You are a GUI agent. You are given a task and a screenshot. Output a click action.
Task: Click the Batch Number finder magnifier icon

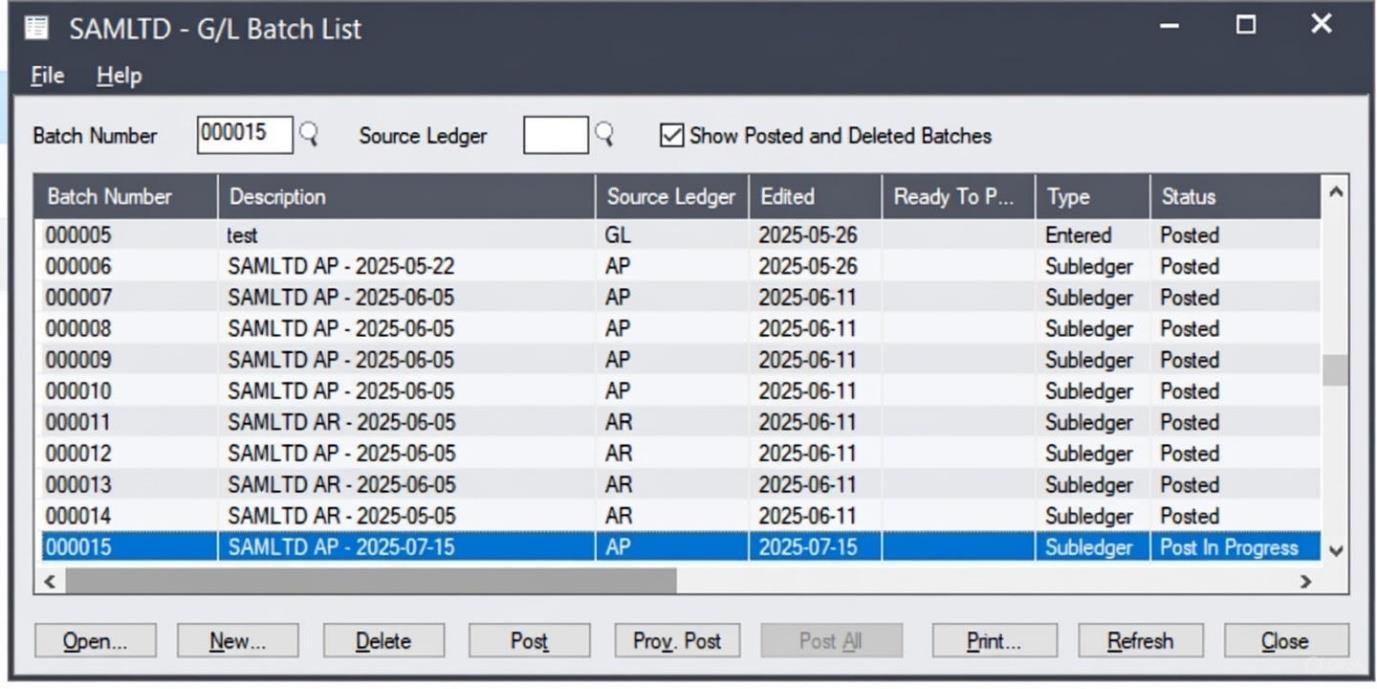point(309,135)
